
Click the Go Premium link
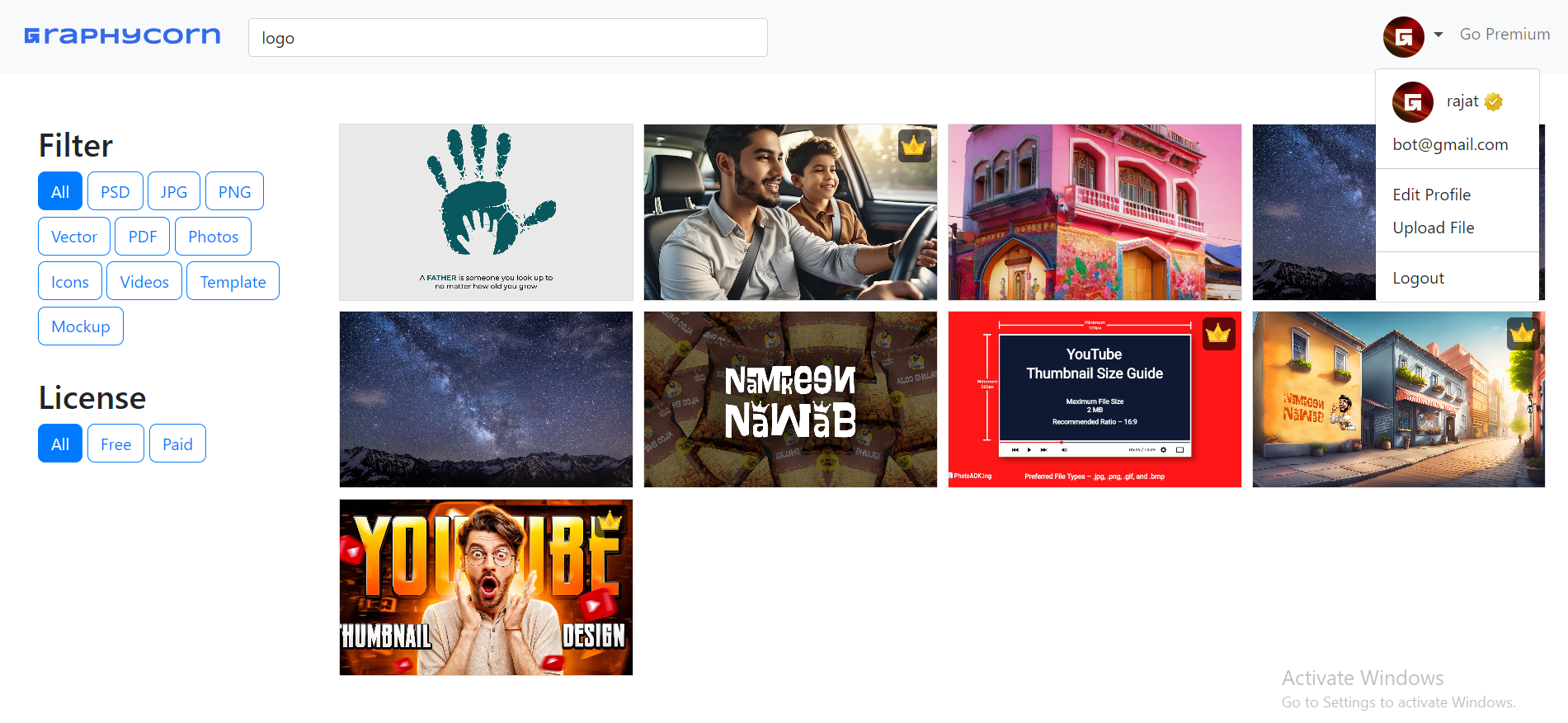coord(1504,34)
